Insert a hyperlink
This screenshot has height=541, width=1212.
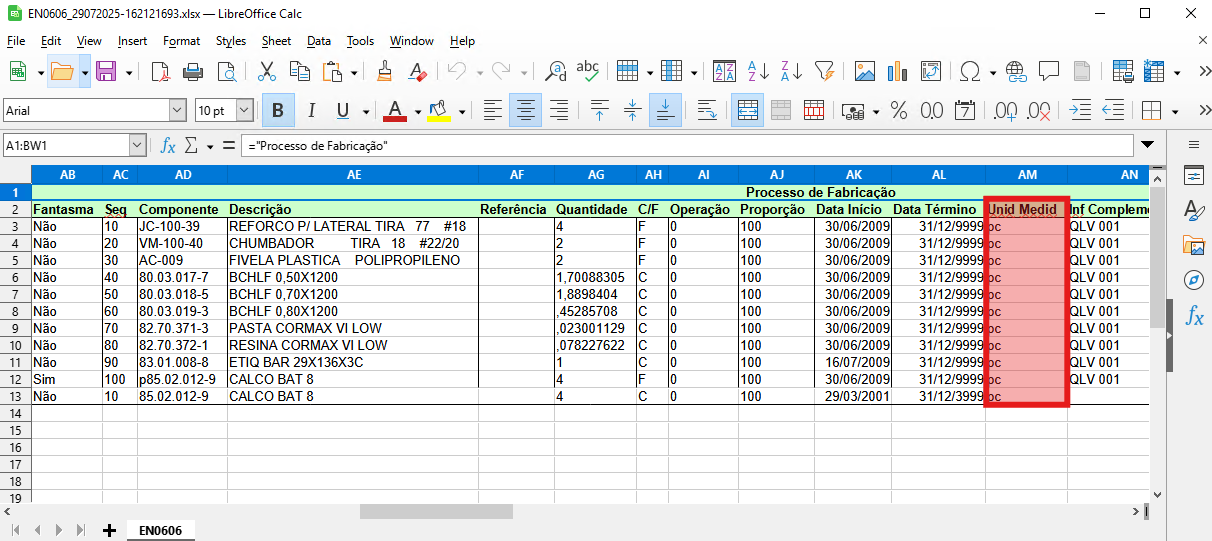pos(1016,72)
